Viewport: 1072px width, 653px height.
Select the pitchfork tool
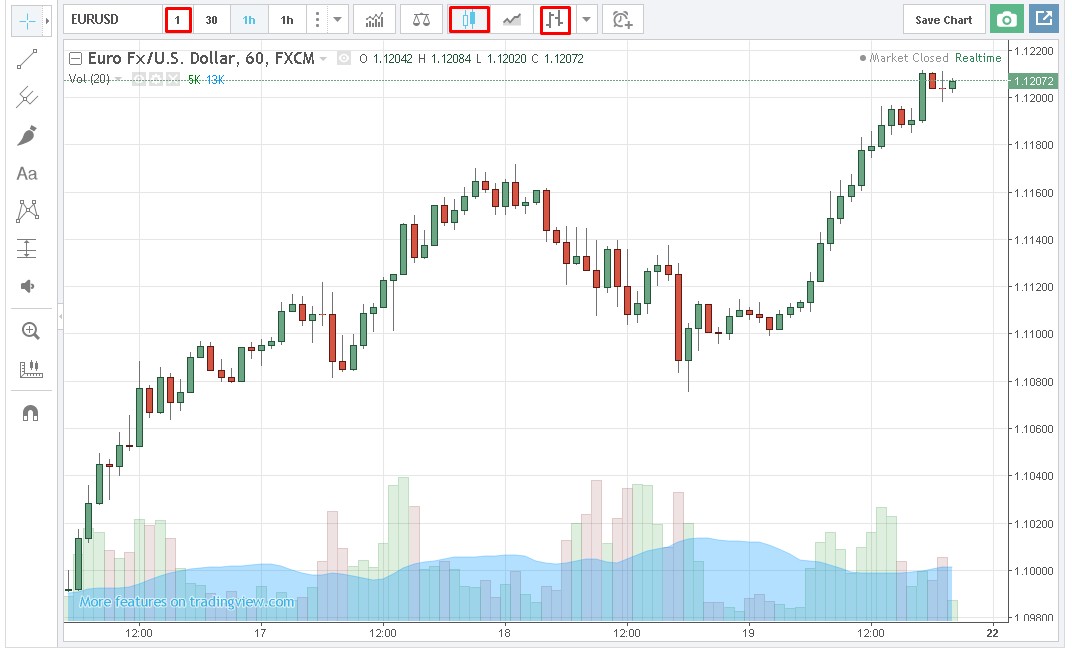pyautogui.click(x=27, y=97)
